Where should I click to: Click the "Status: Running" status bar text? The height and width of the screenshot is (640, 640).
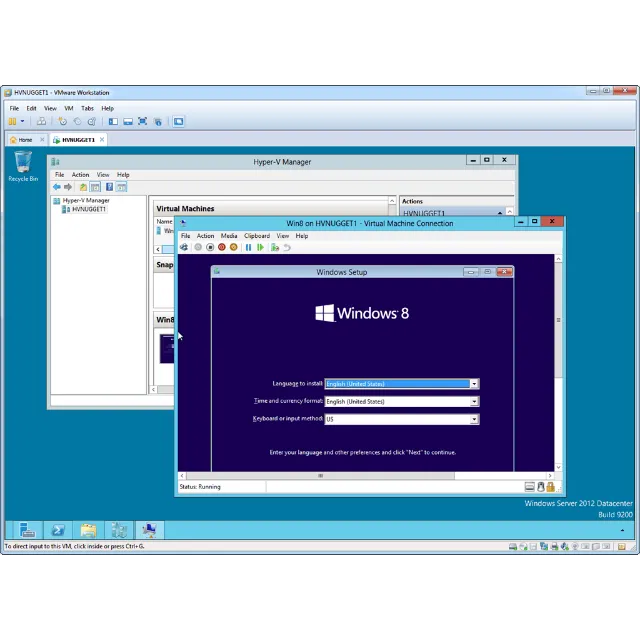click(200, 487)
